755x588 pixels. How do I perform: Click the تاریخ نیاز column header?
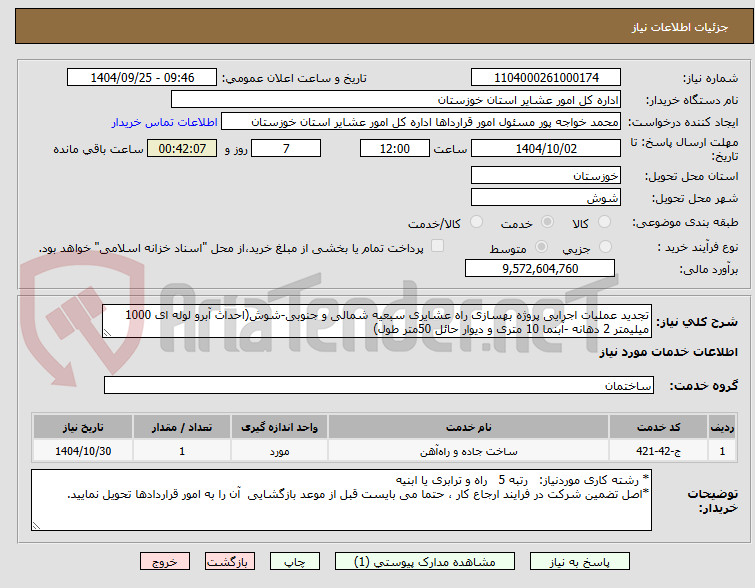pos(83,427)
